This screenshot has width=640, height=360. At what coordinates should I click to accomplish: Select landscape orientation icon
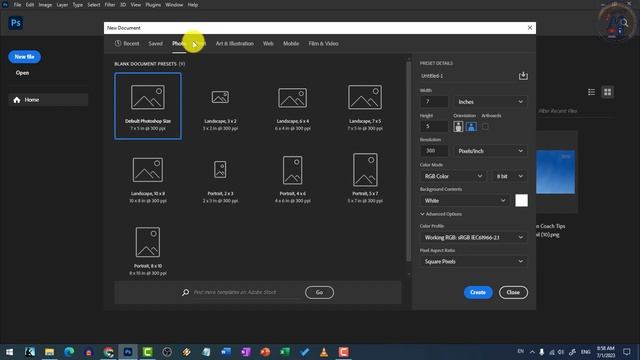(x=471, y=127)
